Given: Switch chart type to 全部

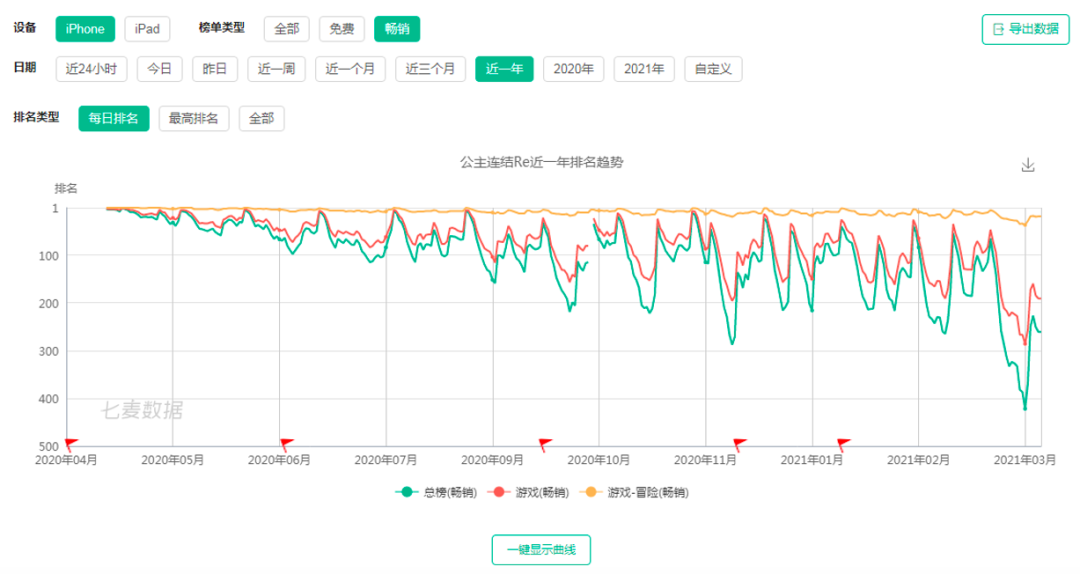Looking at the screenshot, I should [x=286, y=29].
